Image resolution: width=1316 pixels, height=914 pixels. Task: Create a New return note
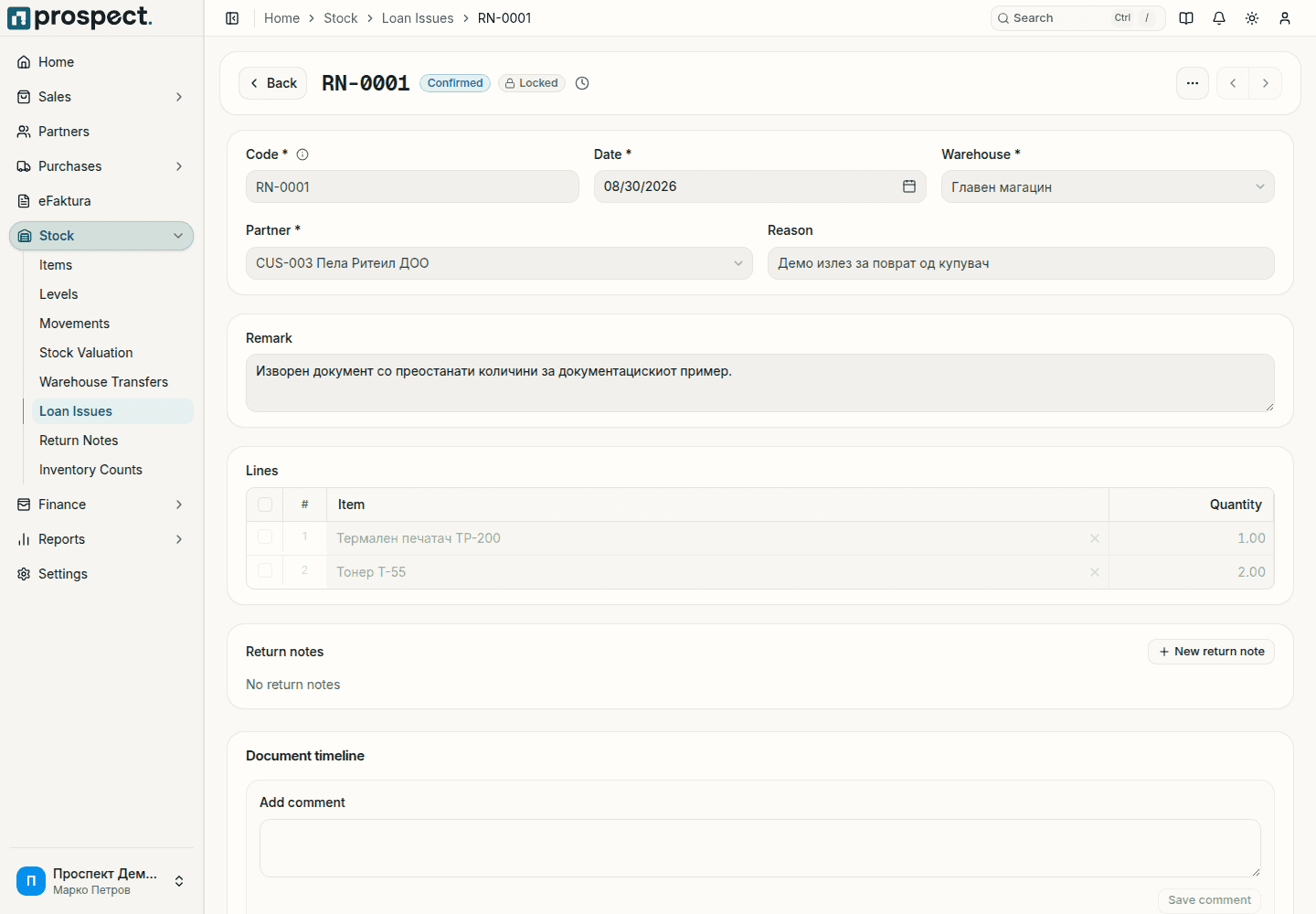(1211, 652)
